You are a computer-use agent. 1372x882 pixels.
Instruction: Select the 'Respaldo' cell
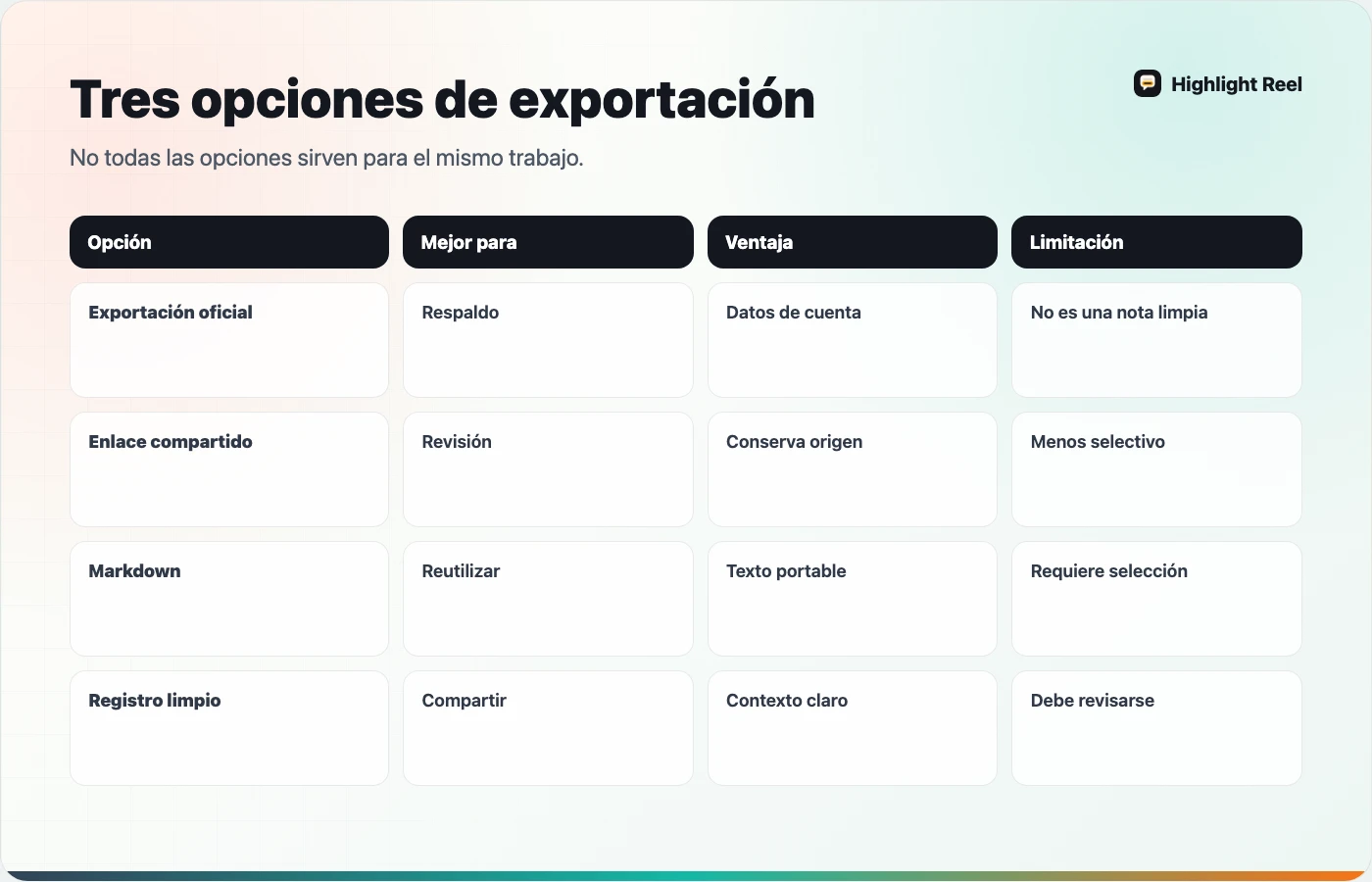(548, 340)
